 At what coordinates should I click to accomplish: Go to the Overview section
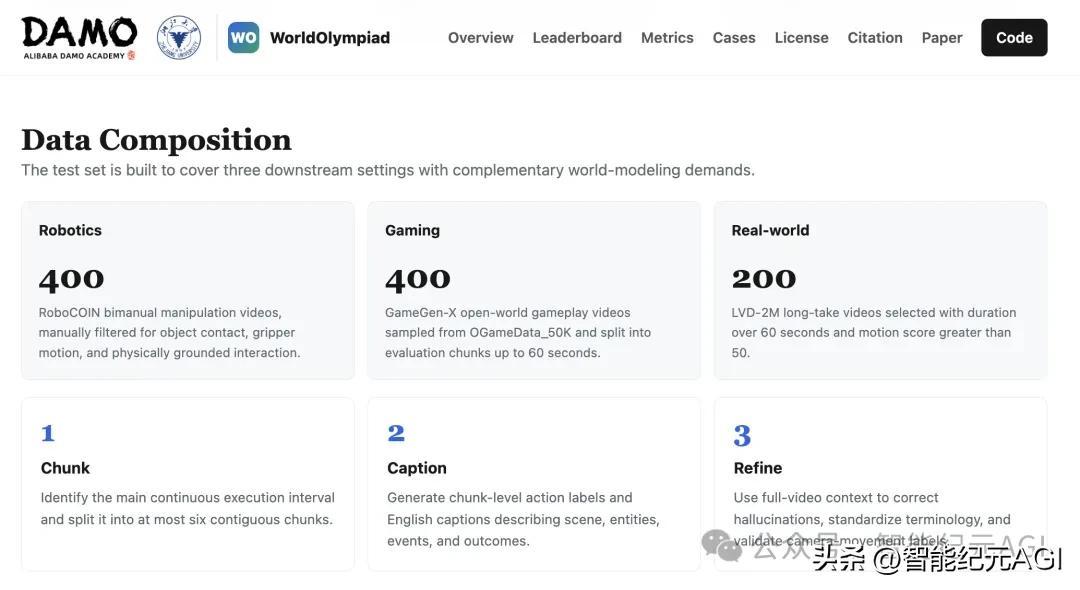[481, 38]
